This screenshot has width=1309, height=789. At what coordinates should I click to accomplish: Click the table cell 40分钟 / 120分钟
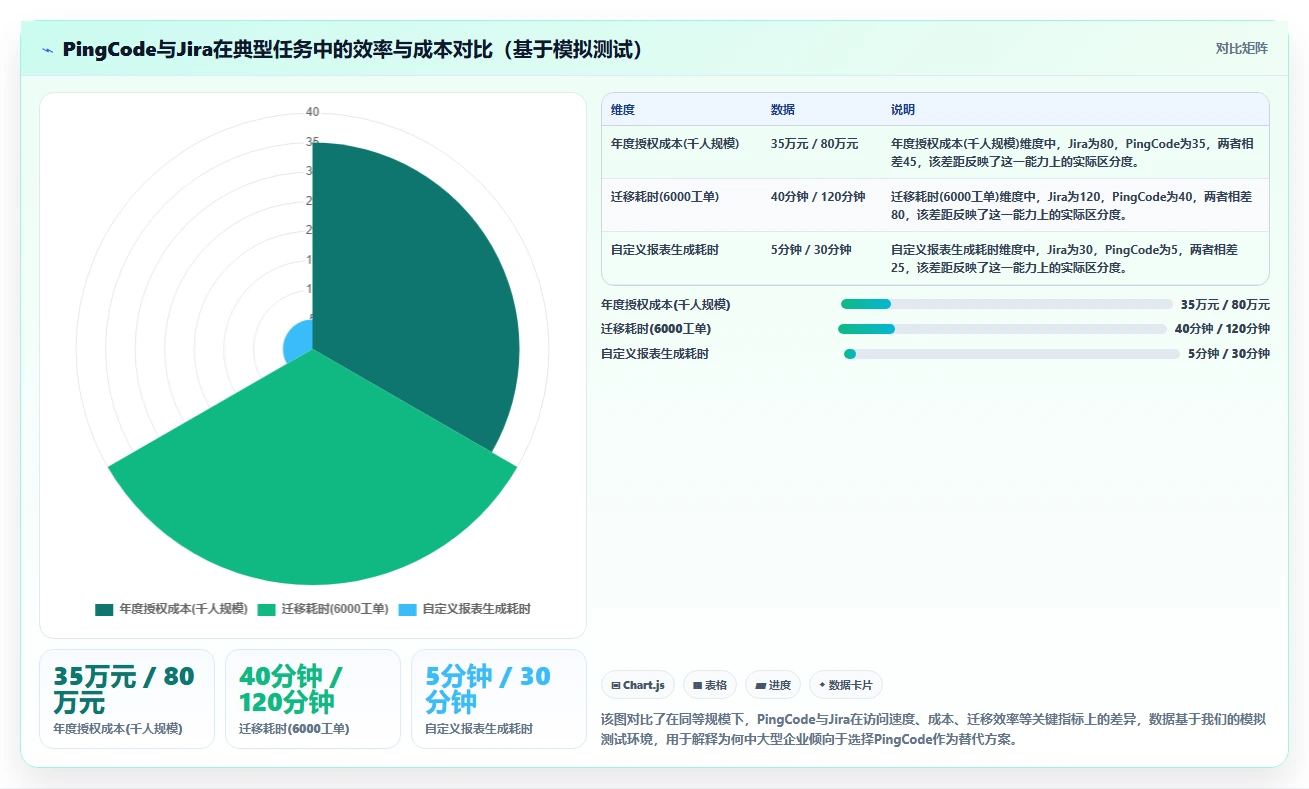tap(818, 197)
